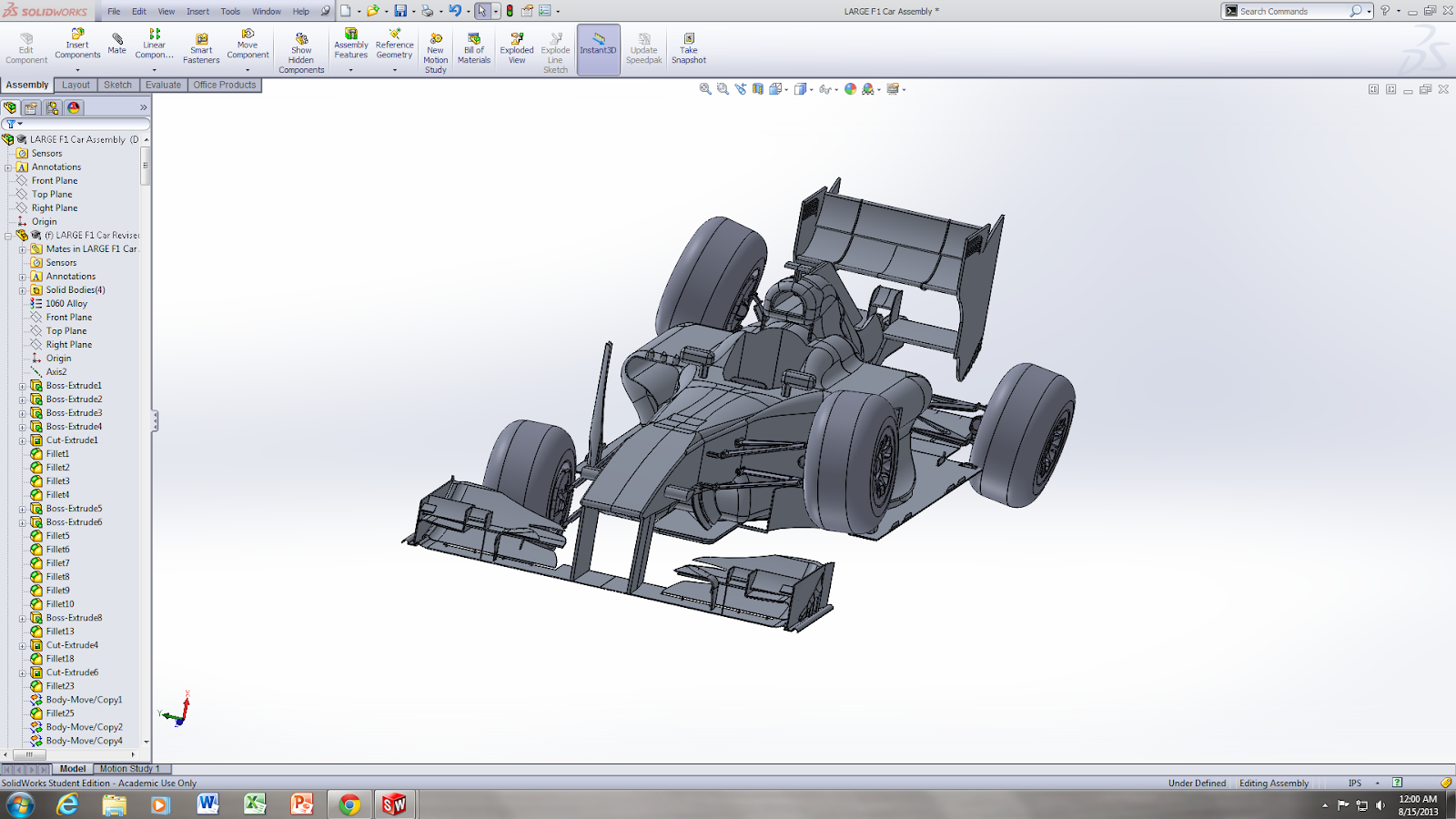The height and width of the screenshot is (819, 1456).
Task: Activate the Exploded View tool
Action: pyautogui.click(x=516, y=45)
